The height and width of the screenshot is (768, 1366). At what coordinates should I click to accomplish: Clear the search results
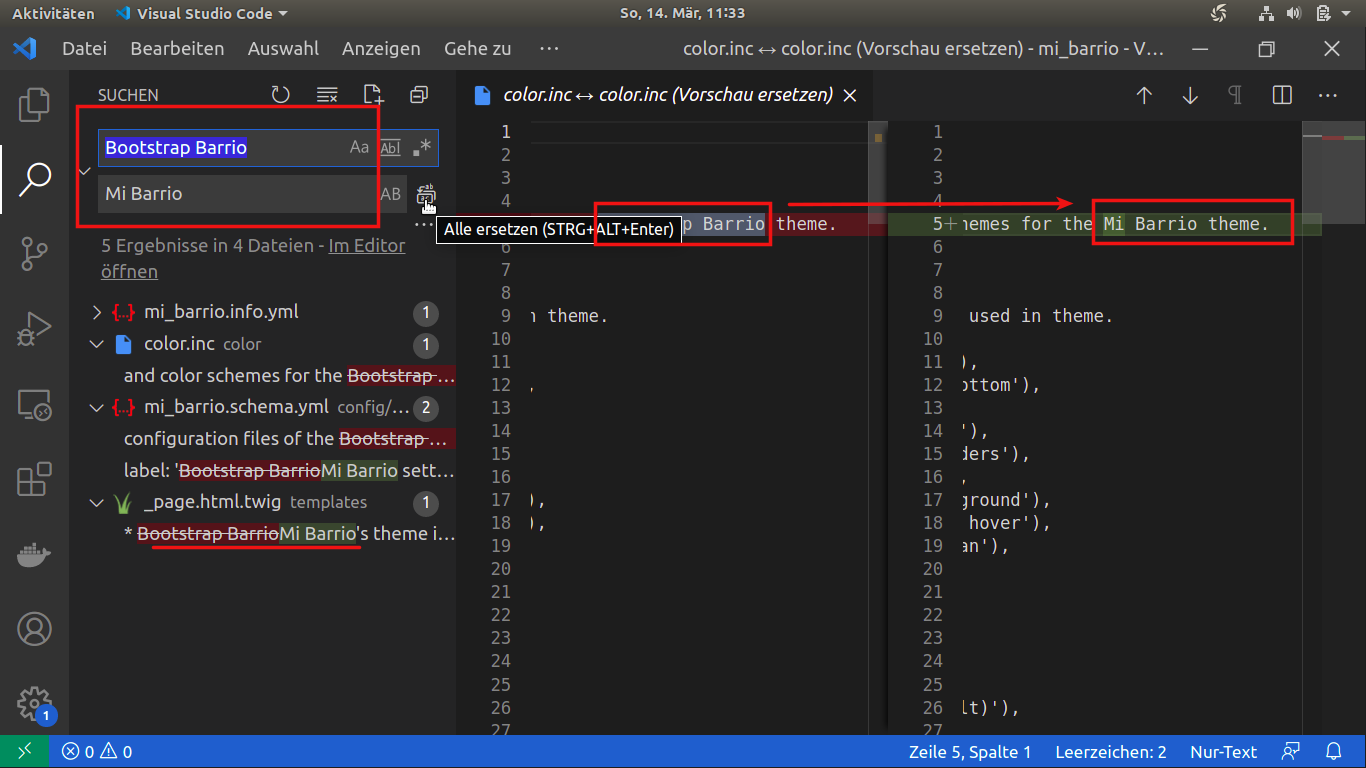327,95
